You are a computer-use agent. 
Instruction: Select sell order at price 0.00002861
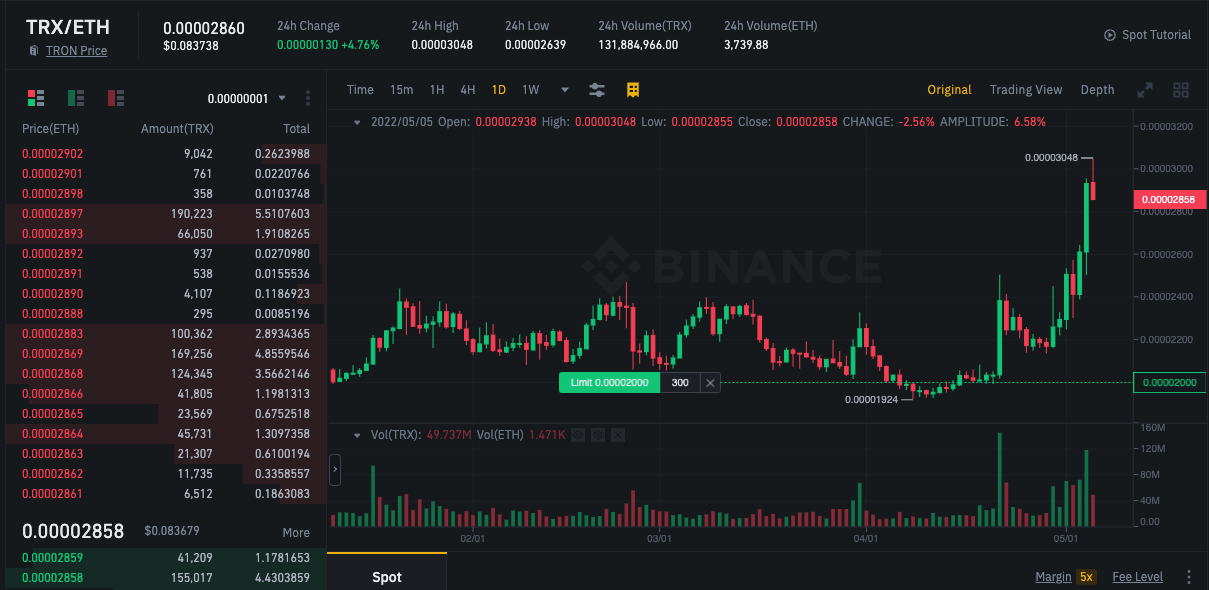click(x=165, y=494)
